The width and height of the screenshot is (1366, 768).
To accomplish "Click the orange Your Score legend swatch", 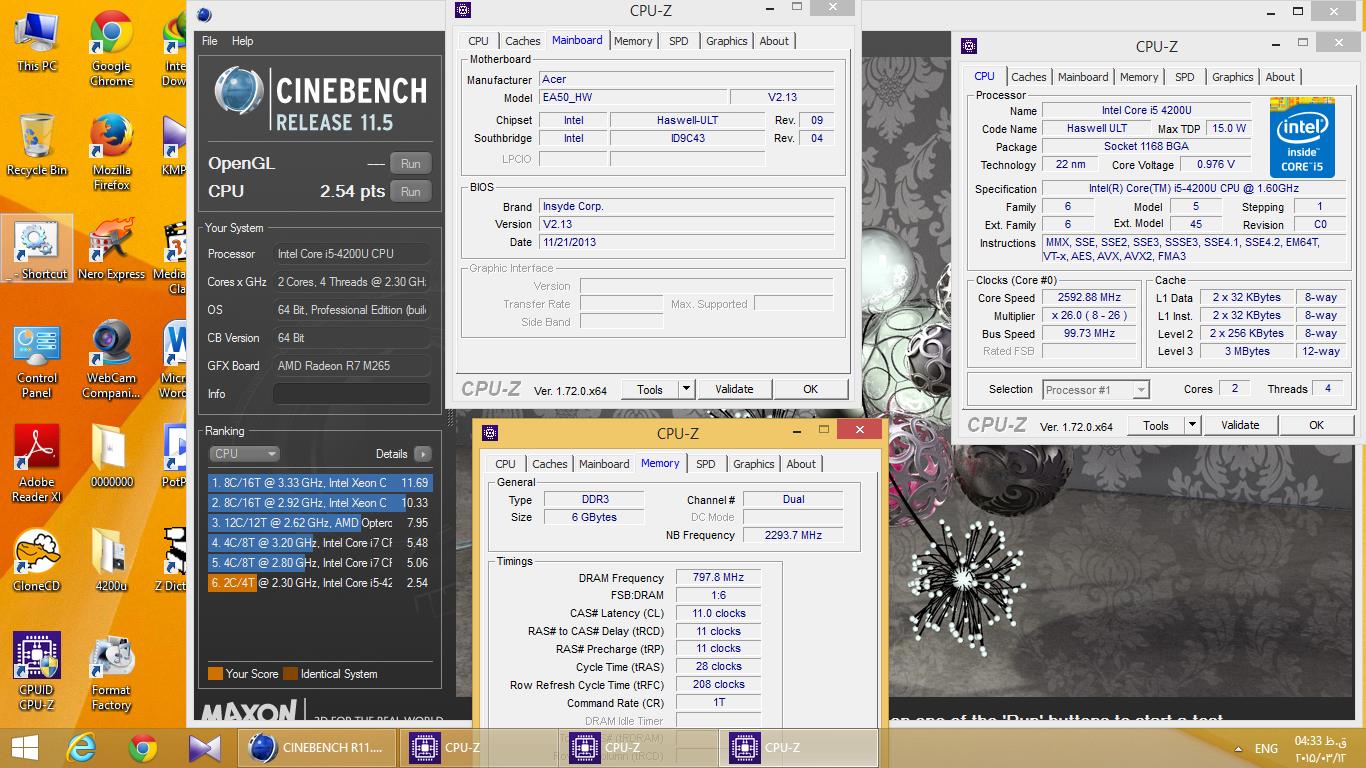I will [215, 674].
